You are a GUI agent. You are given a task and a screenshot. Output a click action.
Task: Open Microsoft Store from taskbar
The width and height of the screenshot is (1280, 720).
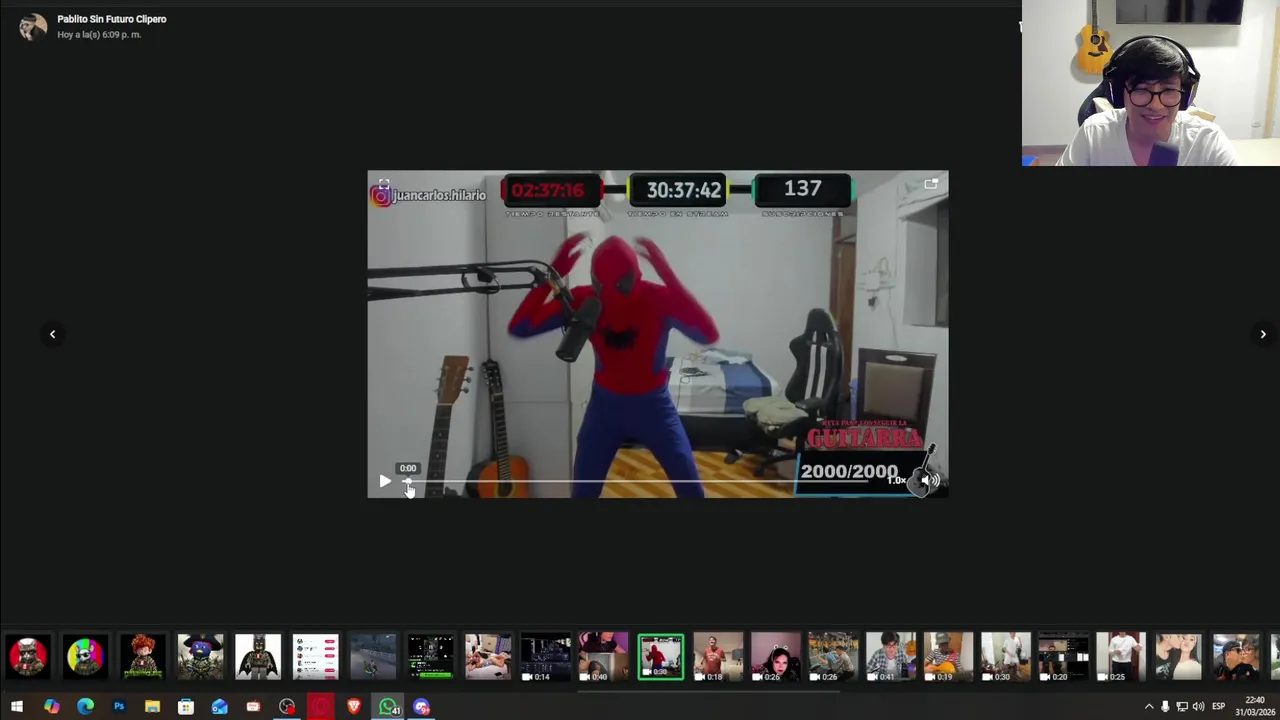tap(186, 707)
